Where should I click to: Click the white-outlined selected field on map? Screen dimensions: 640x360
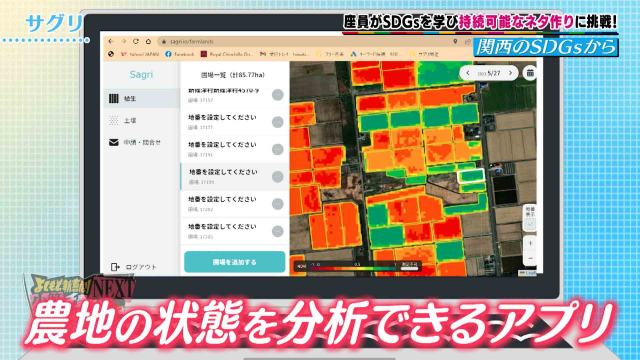471,176
